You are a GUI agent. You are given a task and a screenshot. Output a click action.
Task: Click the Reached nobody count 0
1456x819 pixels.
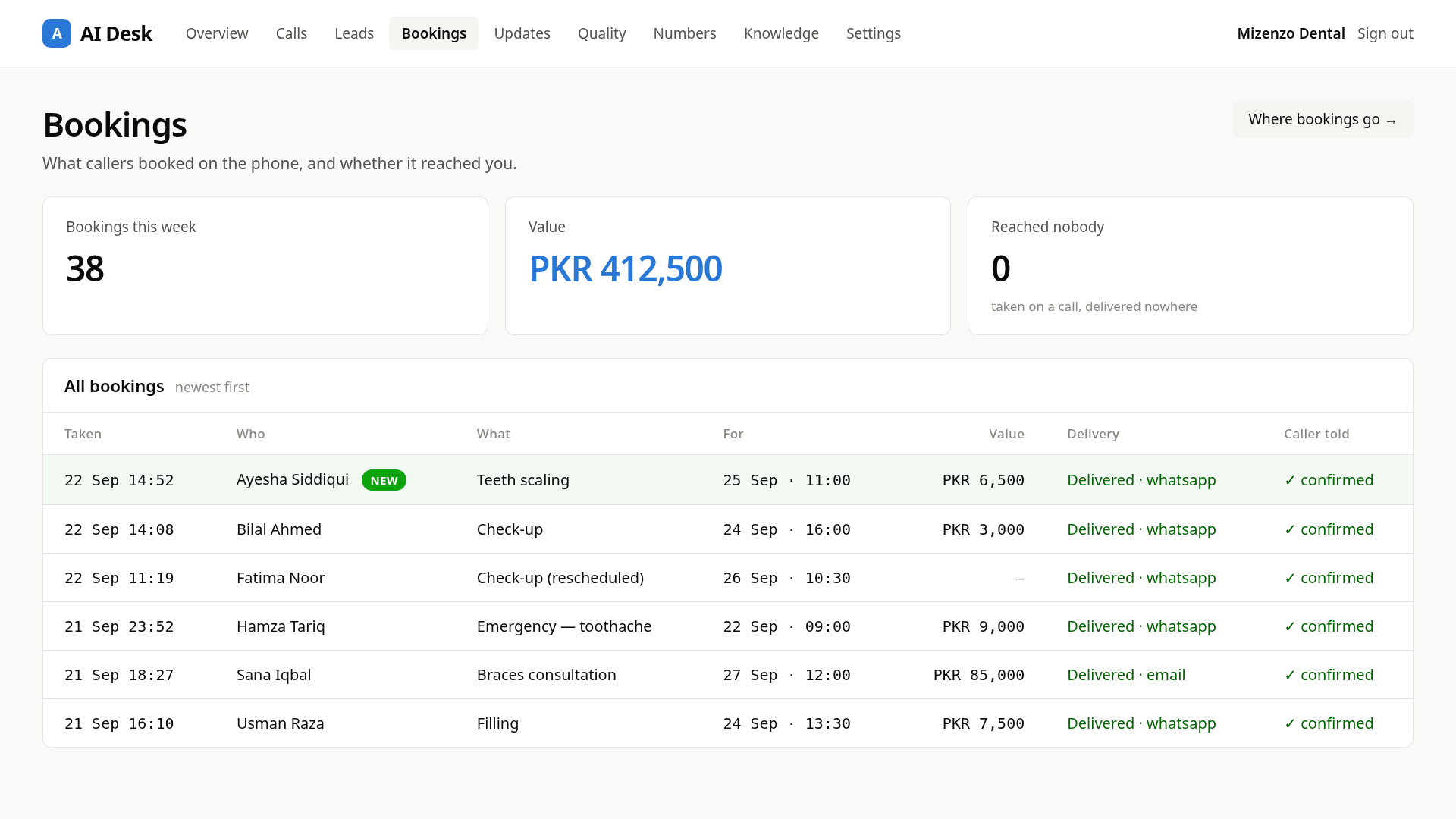tap(1000, 268)
